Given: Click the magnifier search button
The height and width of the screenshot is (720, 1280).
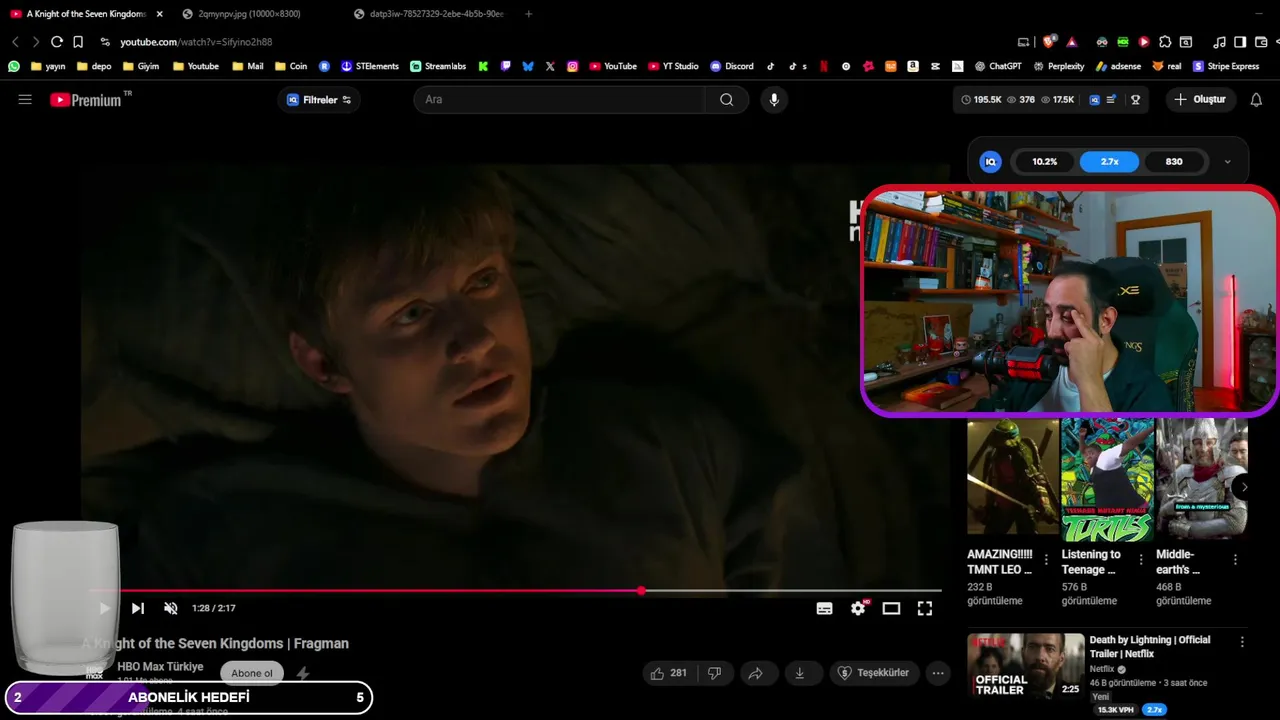Looking at the screenshot, I should (x=727, y=100).
